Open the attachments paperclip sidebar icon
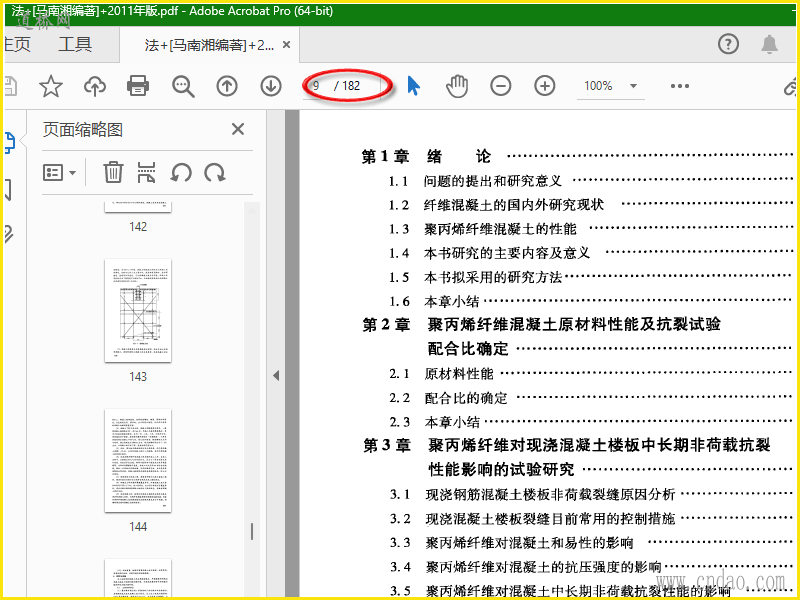The image size is (800, 600). coord(9,234)
